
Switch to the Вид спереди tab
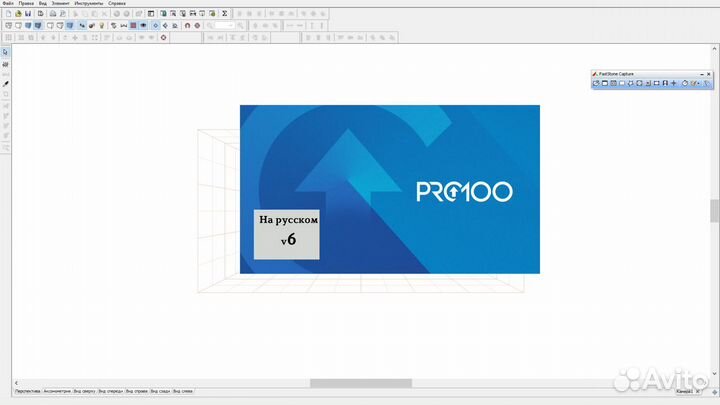coord(111,392)
